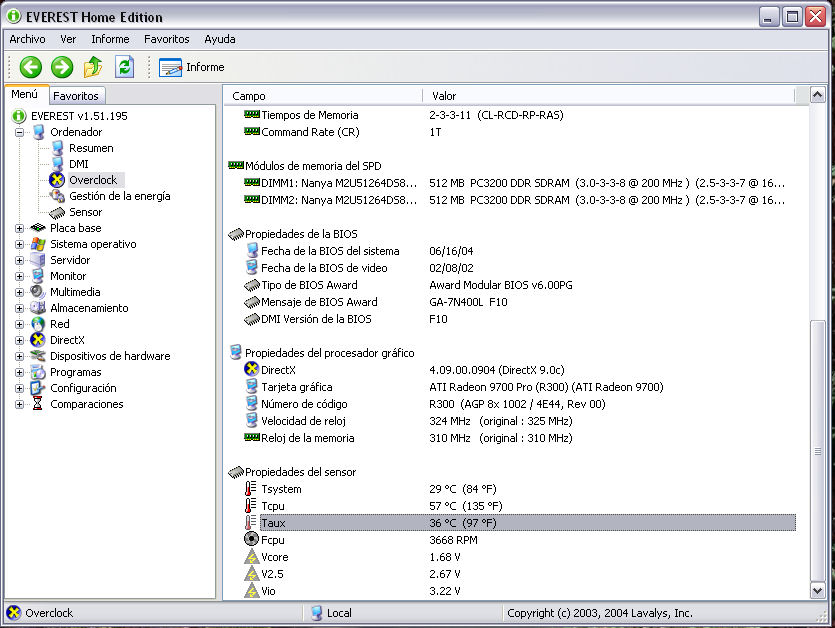Select Gestión de la energía tree item
Viewport: 835px width, 628px height.
pyautogui.click(x=119, y=196)
